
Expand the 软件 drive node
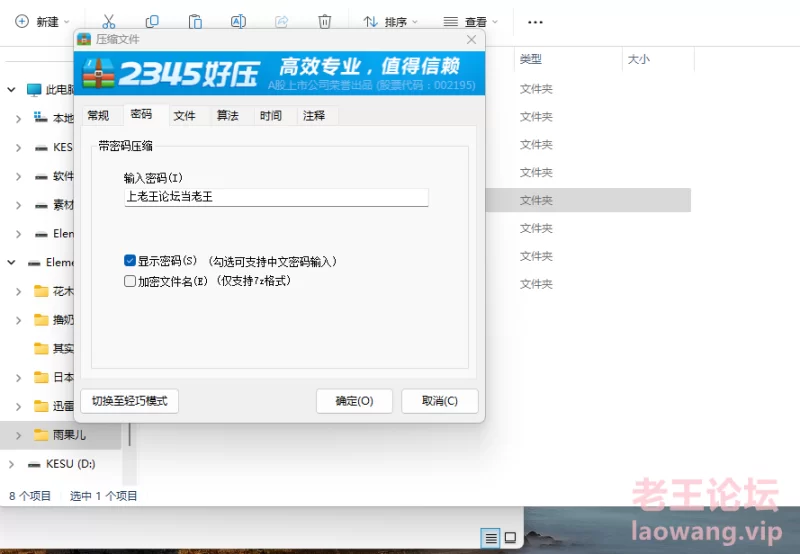coord(18,177)
